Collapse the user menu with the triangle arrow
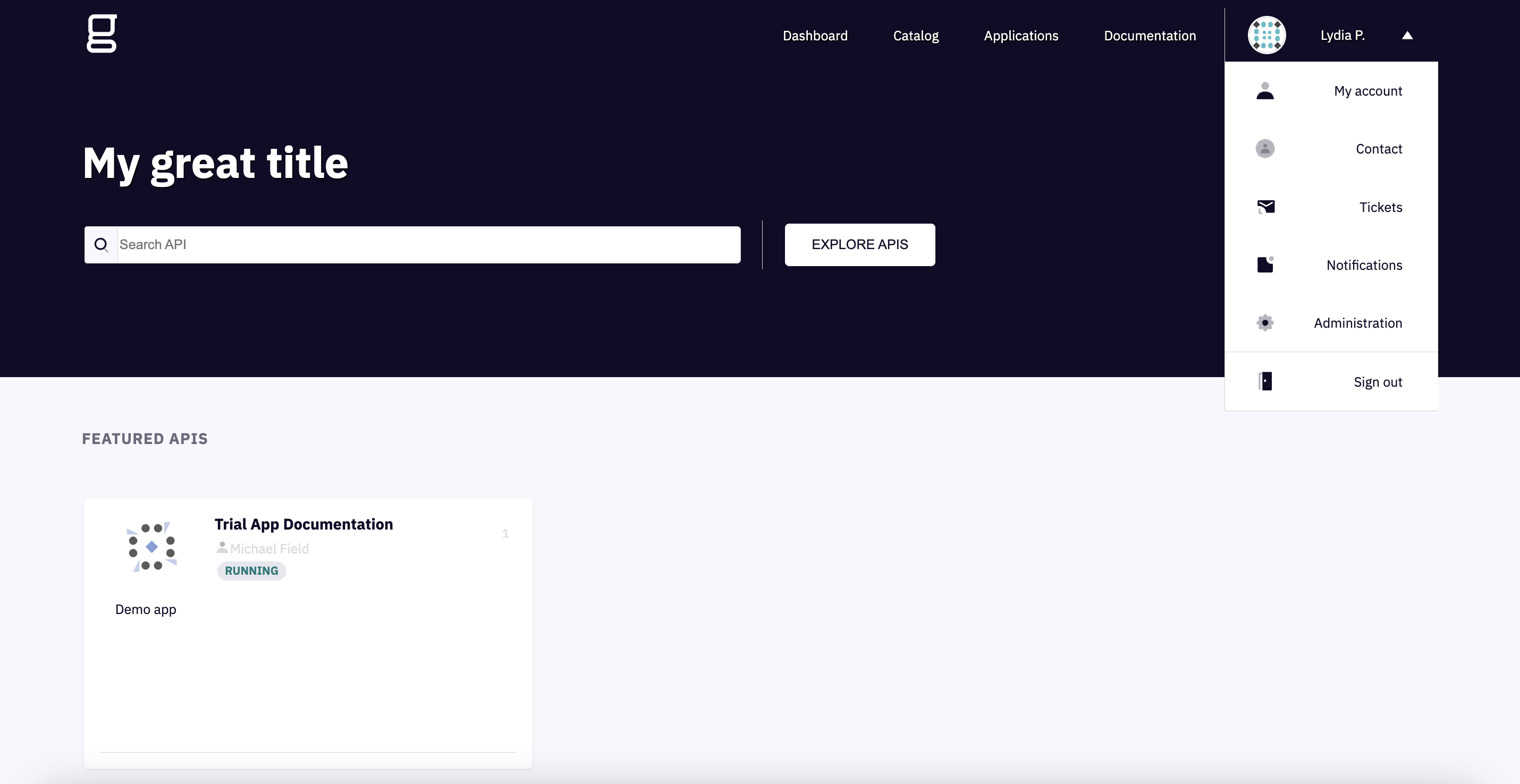Screen dimensions: 1520x784 click(1407, 36)
